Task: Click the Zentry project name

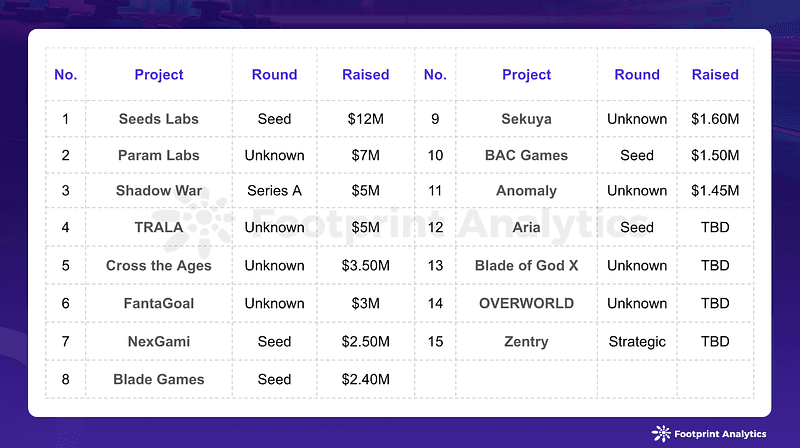Action: coord(527,341)
